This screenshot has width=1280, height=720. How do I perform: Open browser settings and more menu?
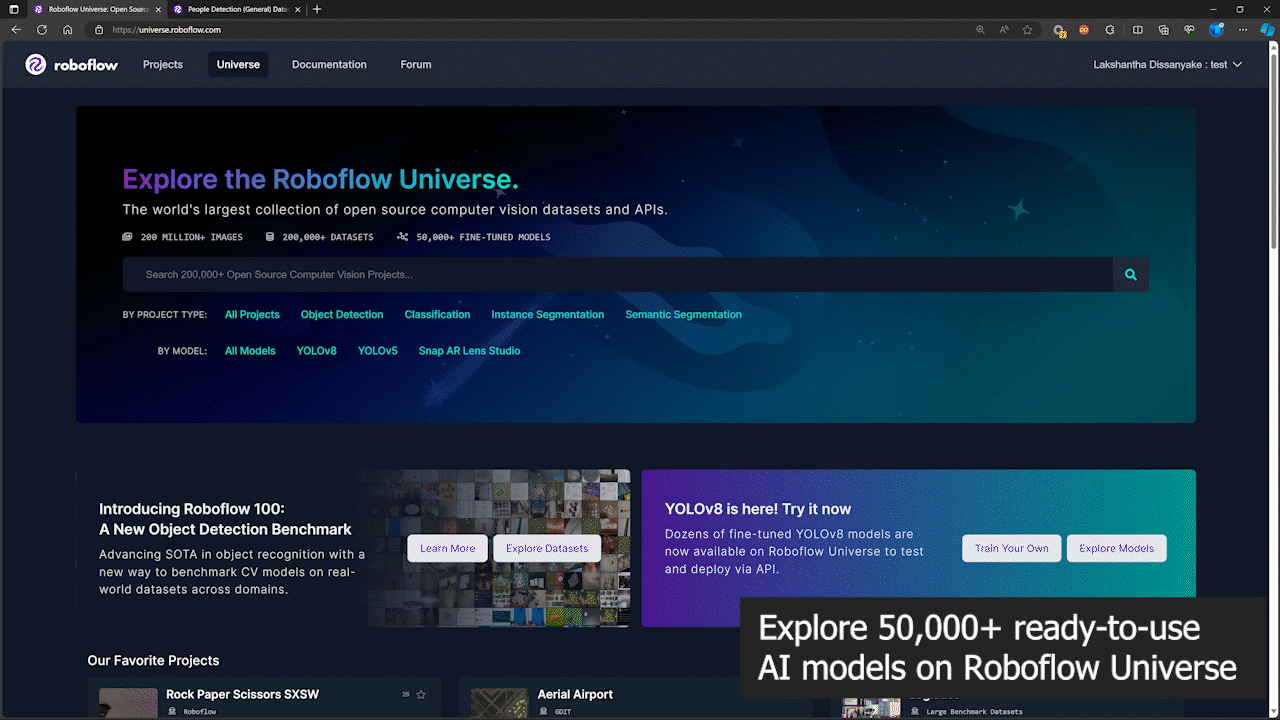pyautogui.click(x=1241, y=30)
